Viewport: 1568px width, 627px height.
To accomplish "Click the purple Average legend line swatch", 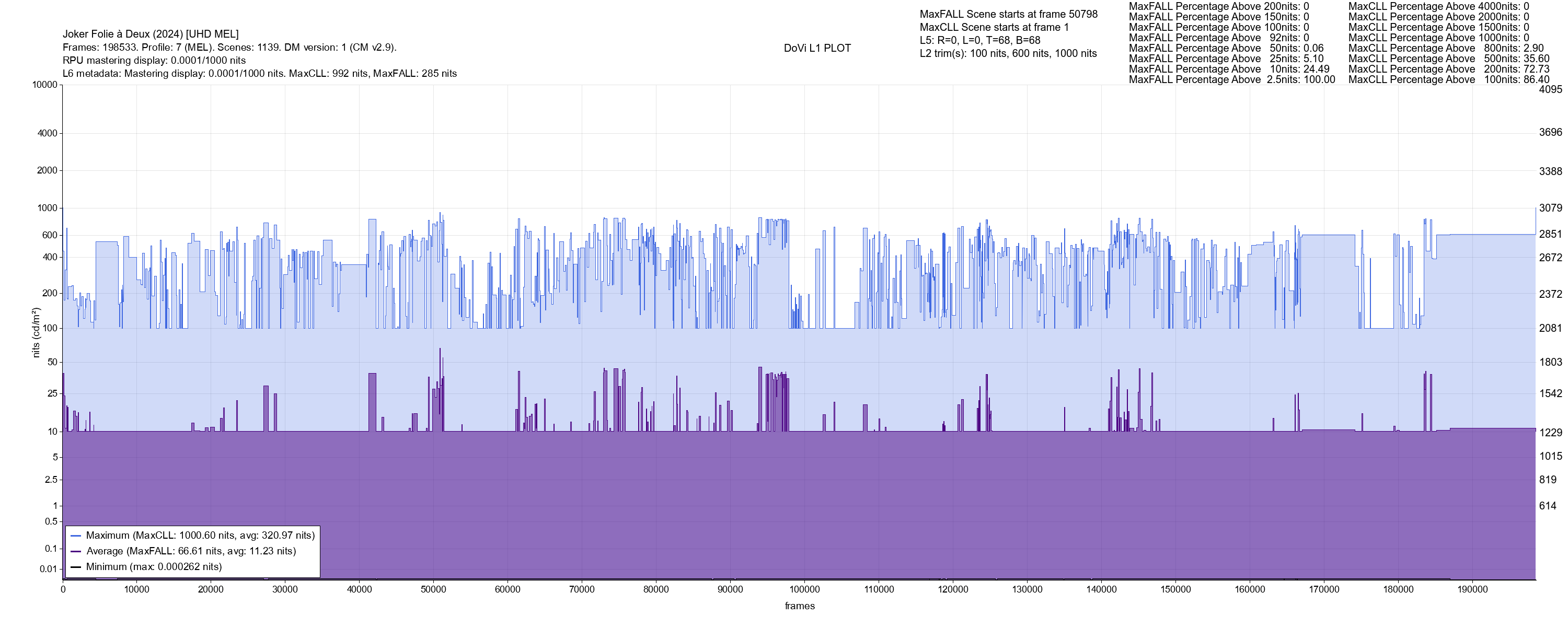I will coord(76,552).
